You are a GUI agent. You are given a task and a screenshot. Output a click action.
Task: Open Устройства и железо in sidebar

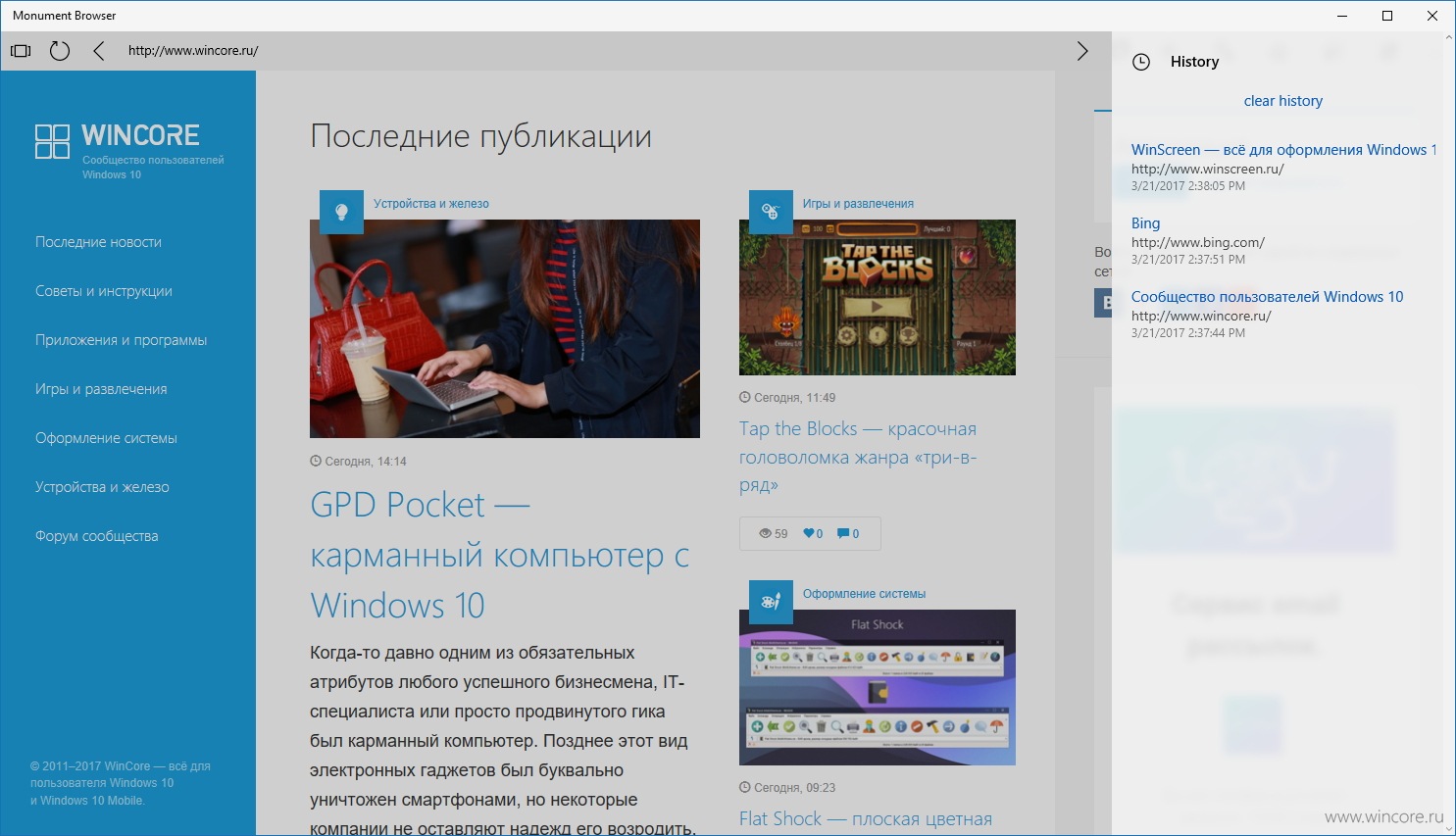point(102,487)
